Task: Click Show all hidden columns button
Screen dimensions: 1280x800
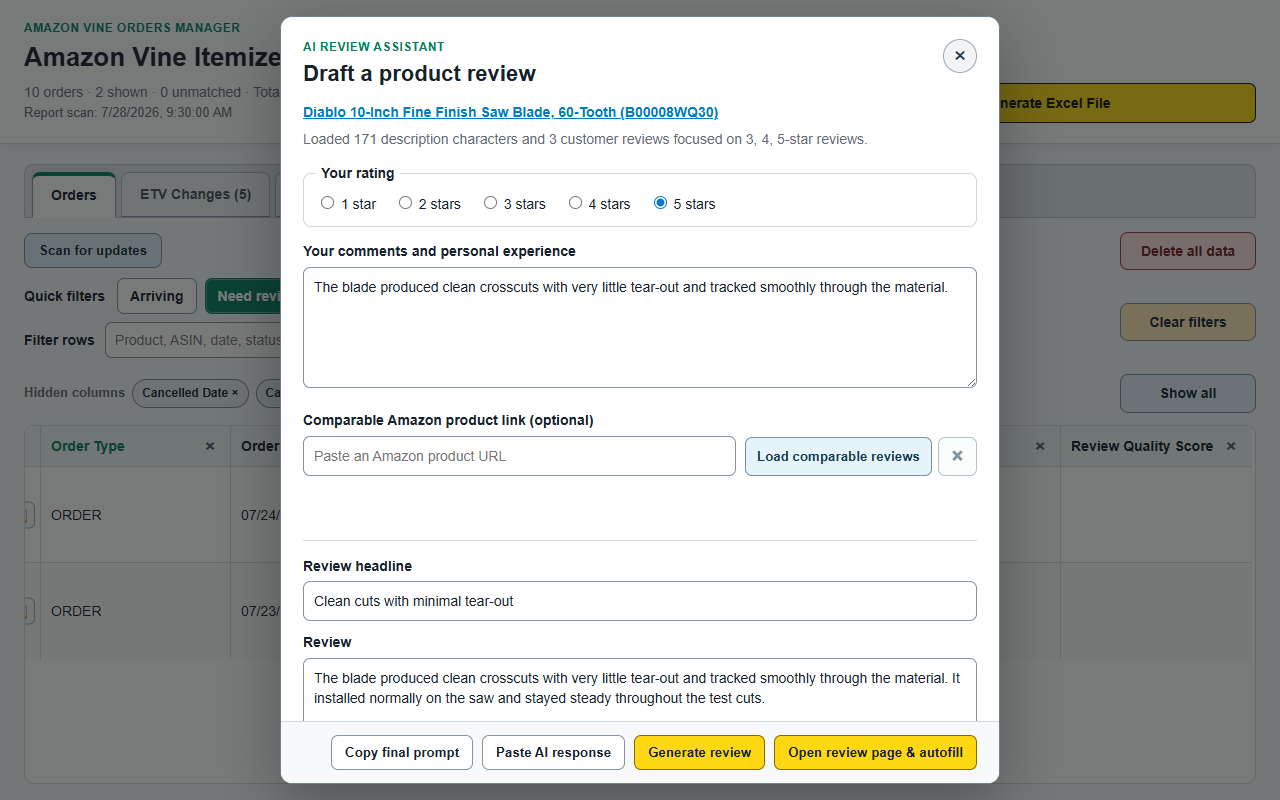Action: pos(1187,393)
